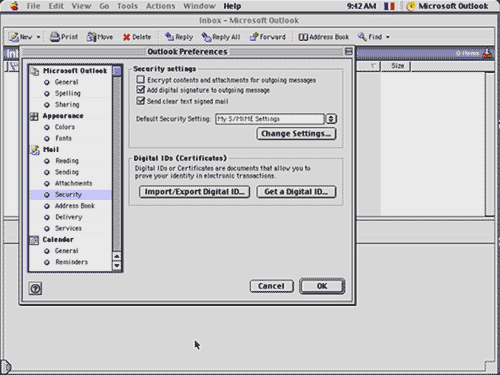The image size is (500, 375).
Task: Click the Reply All toolbar icon
Action: click(206, 37)
